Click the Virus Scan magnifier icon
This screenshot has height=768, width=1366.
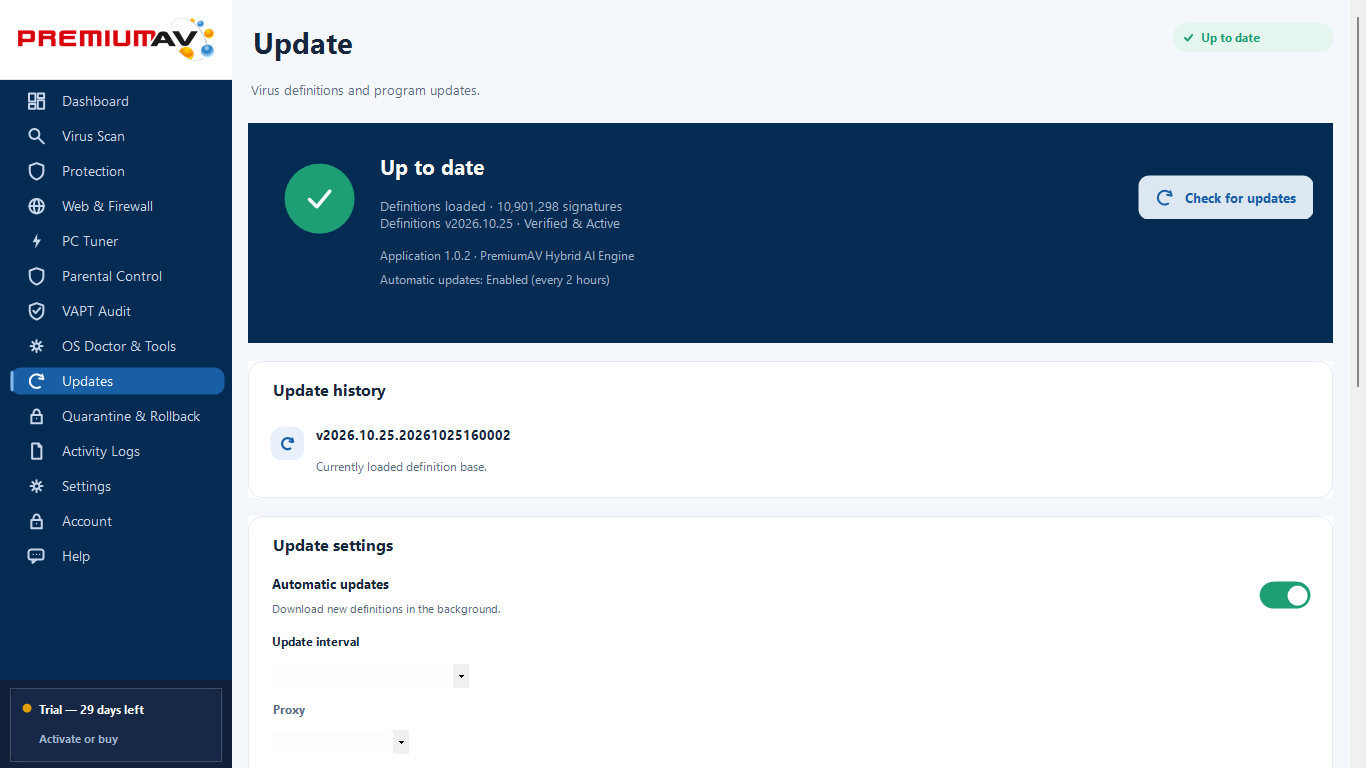coord(37,136)
